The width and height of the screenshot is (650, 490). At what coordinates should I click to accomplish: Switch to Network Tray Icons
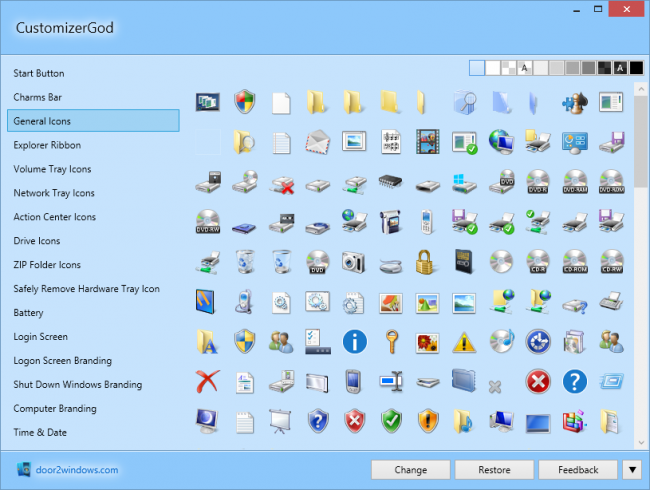[54, 193]
